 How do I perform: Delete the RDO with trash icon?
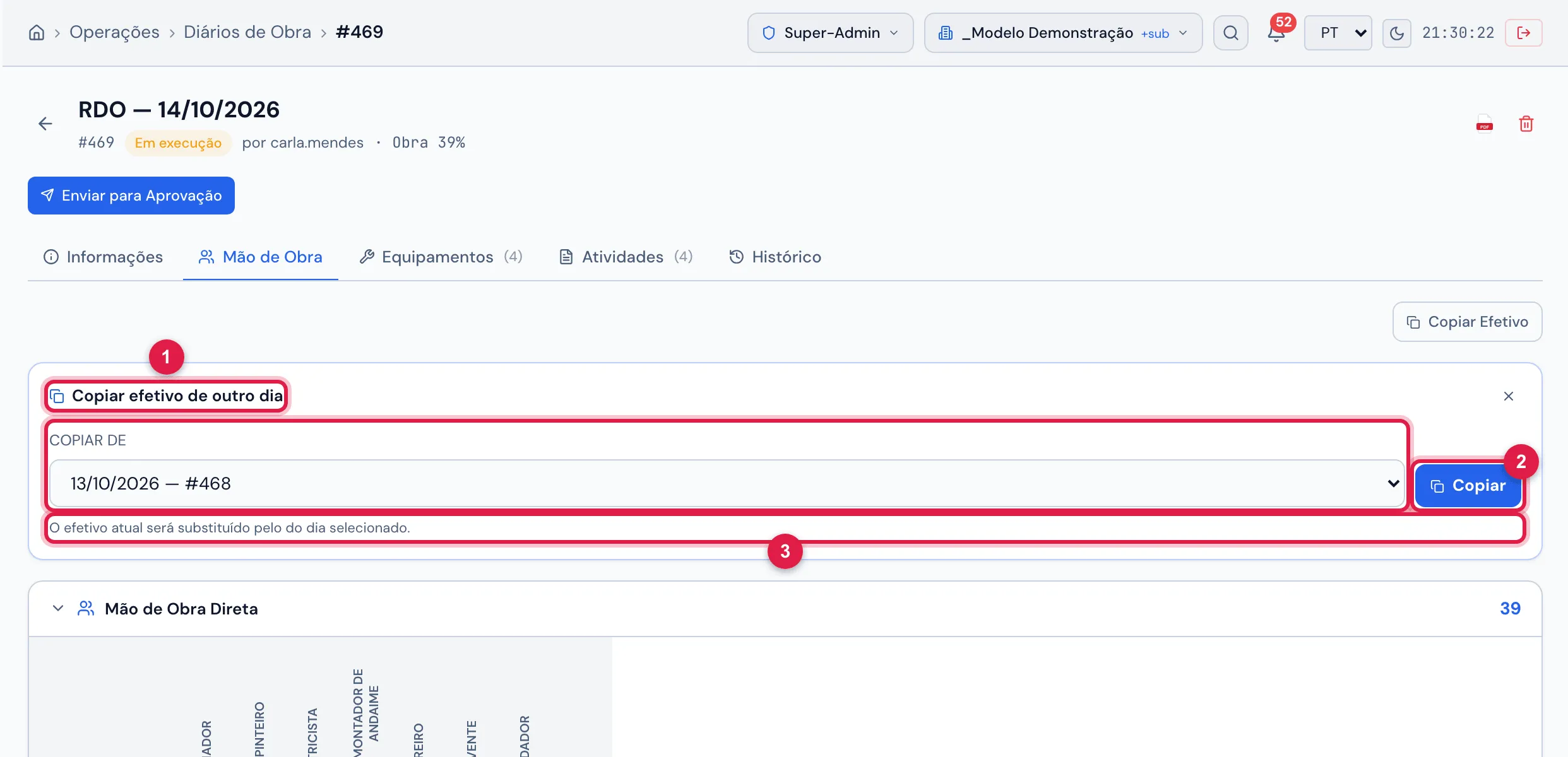(1526, 124)
